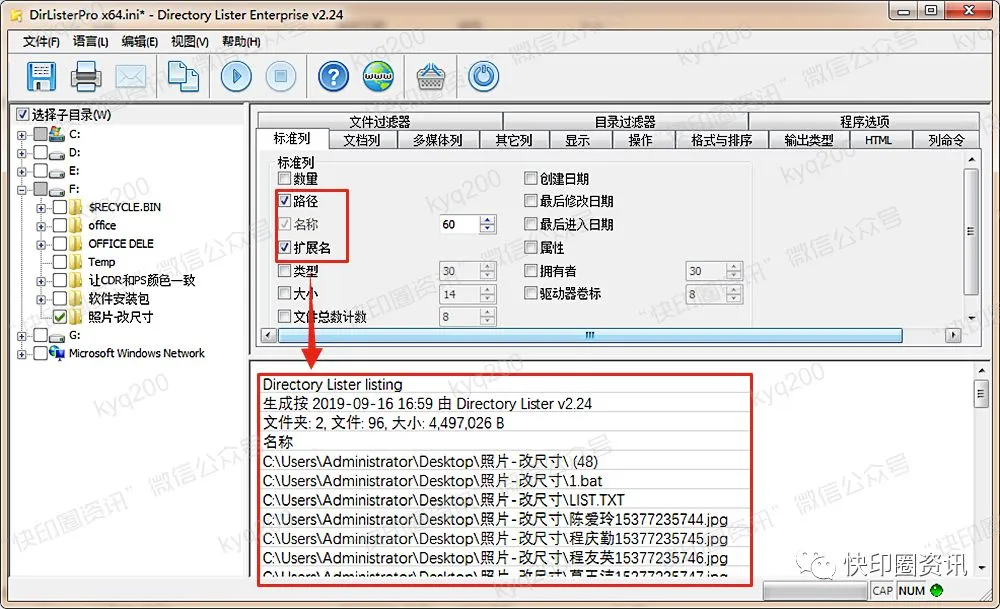
Task: Expand the $RECYCLE.BIN folder node
Action: point(41,208)
